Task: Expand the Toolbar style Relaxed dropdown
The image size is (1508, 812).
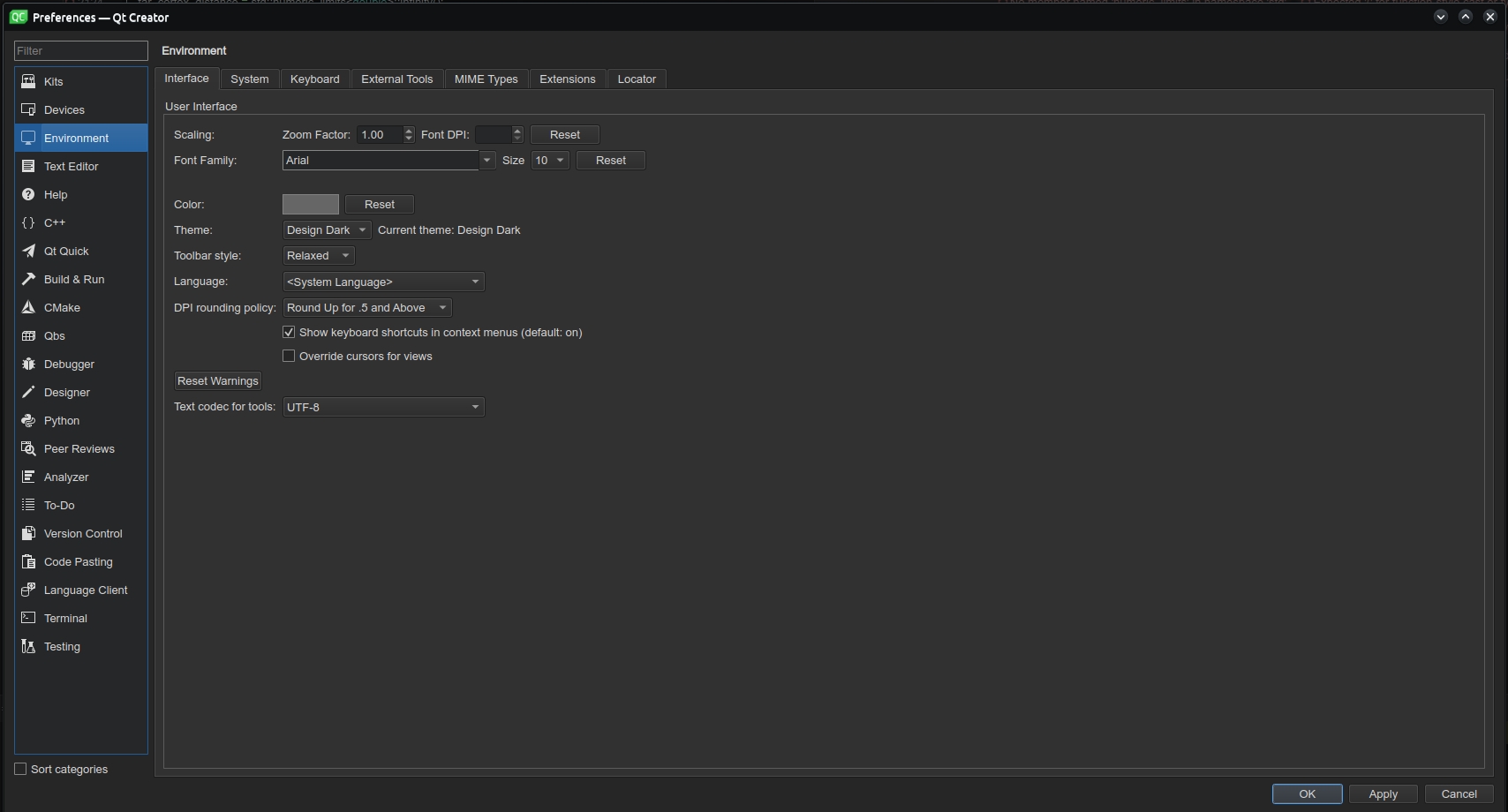Action: point(319,255)
